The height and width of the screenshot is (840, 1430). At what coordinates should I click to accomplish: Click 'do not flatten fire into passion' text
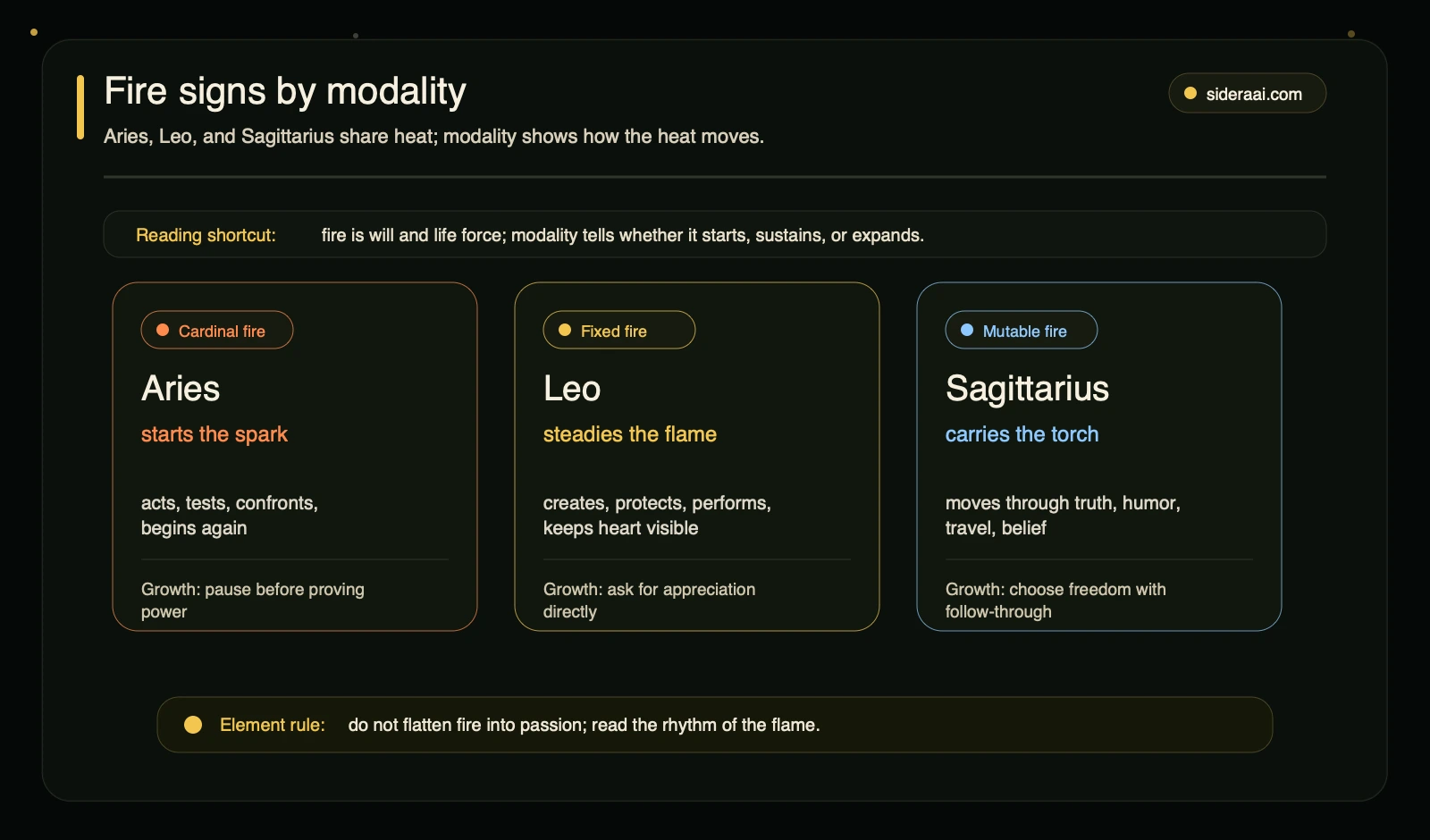(x=584, y=725)
